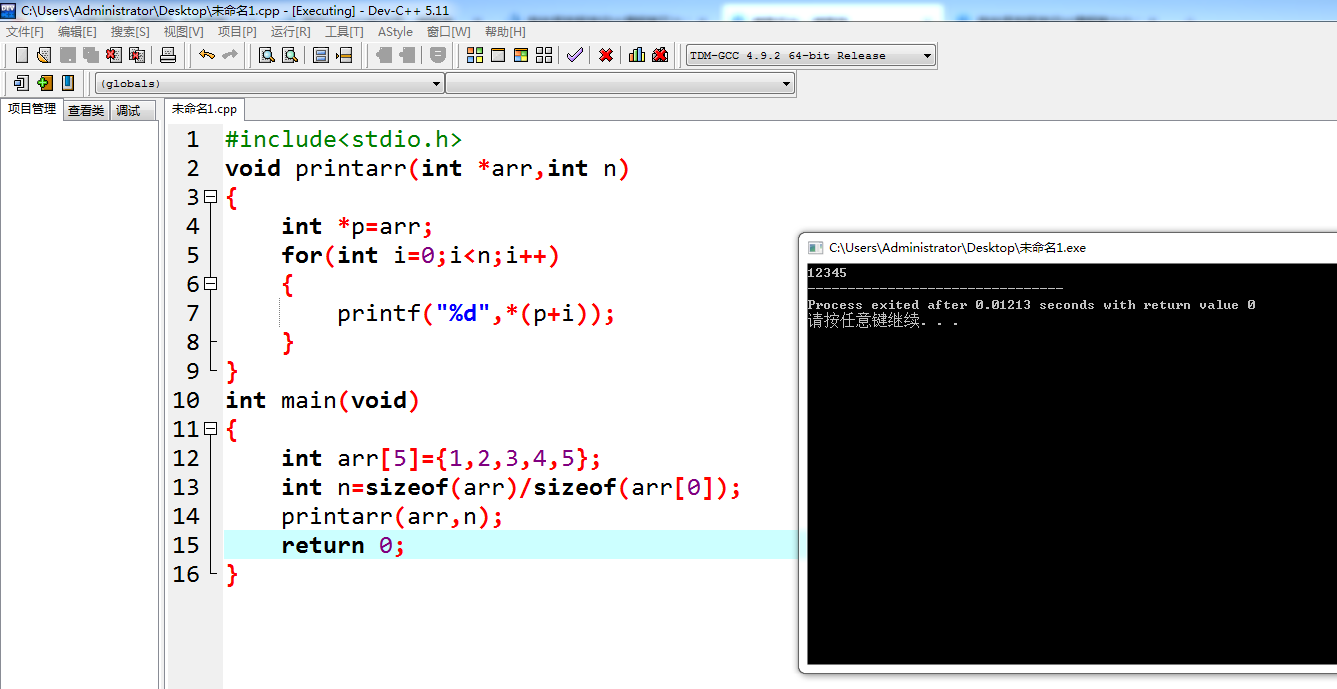Open Find via the magnifier icon
This screenshot has width=1337, height=689.
point(267,55)
